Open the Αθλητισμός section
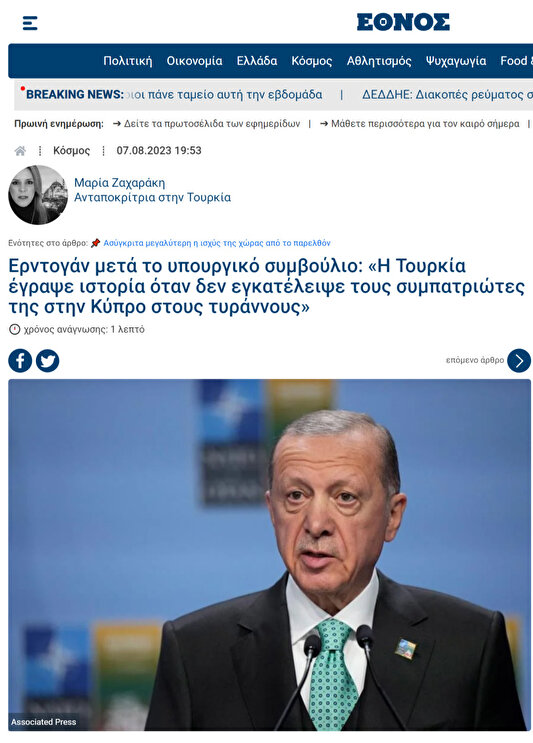 point(379,61)
